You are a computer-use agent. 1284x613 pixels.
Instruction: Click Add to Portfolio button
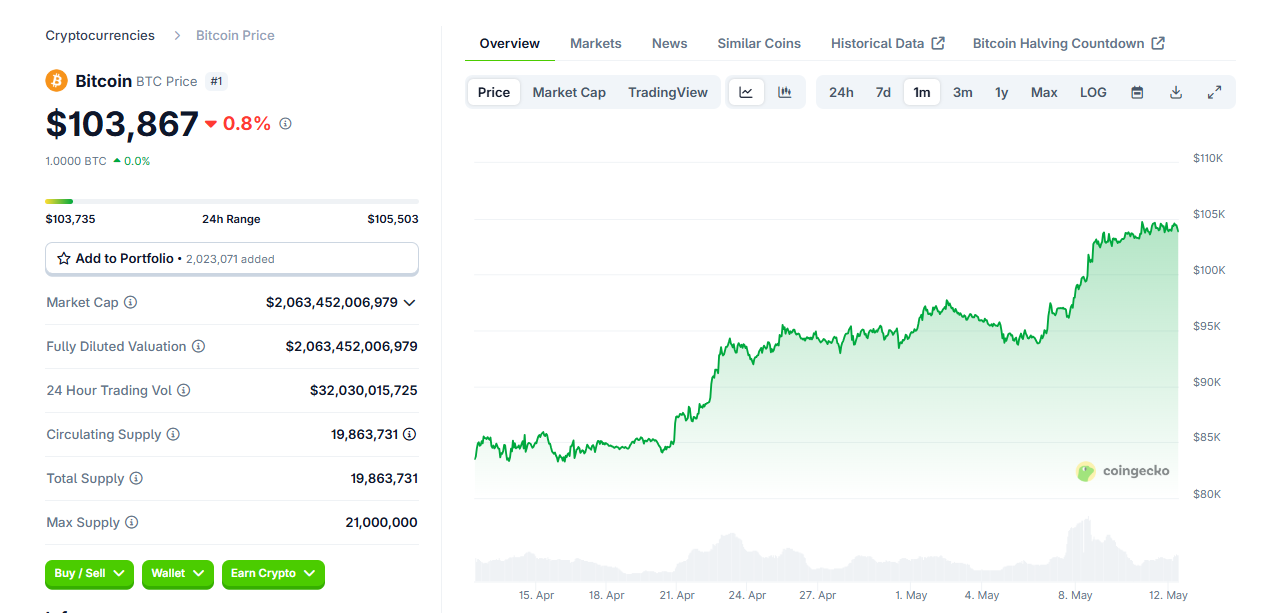pos(232,258)
